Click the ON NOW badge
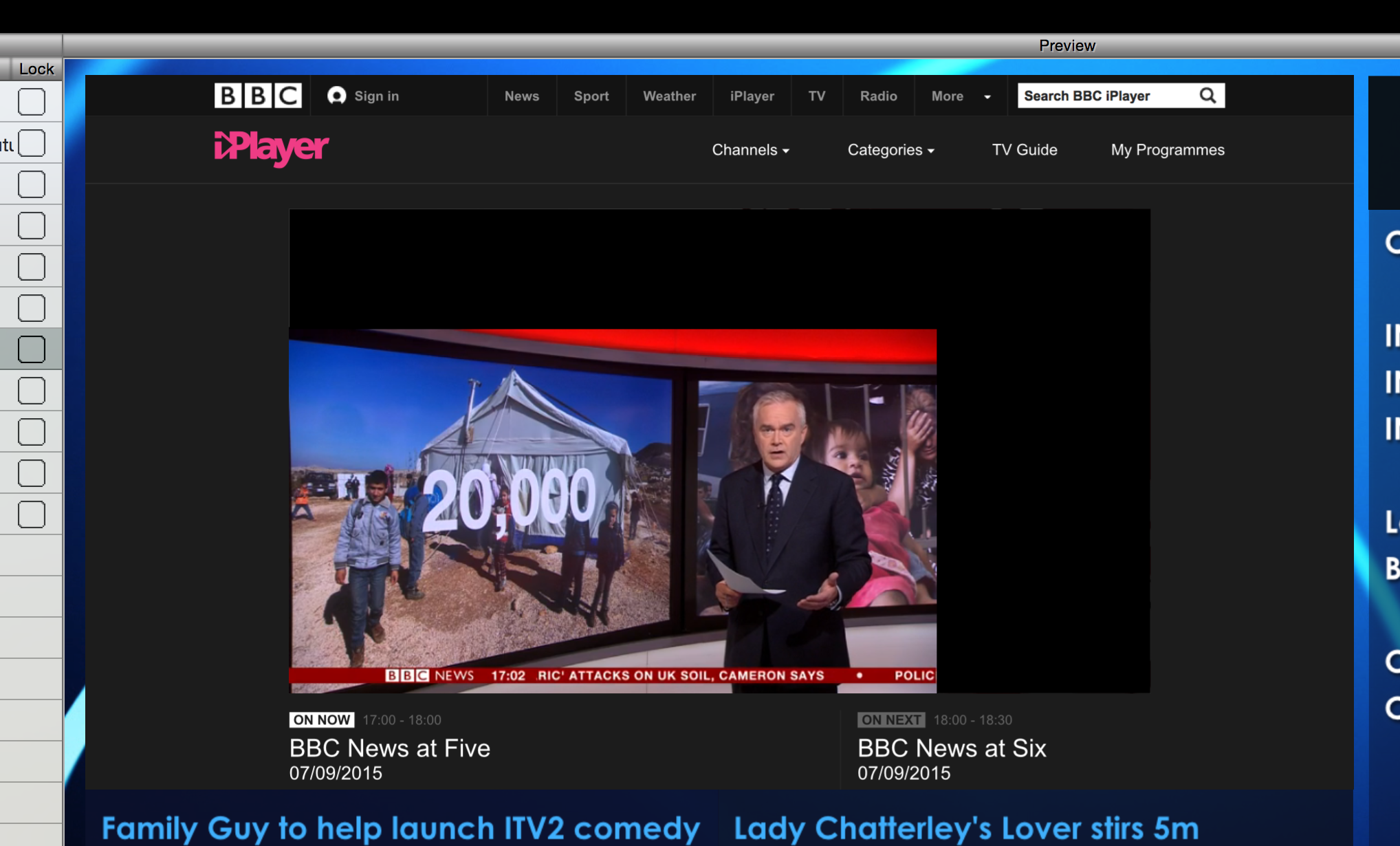The image size is (1400, 846). coord(322,720)
